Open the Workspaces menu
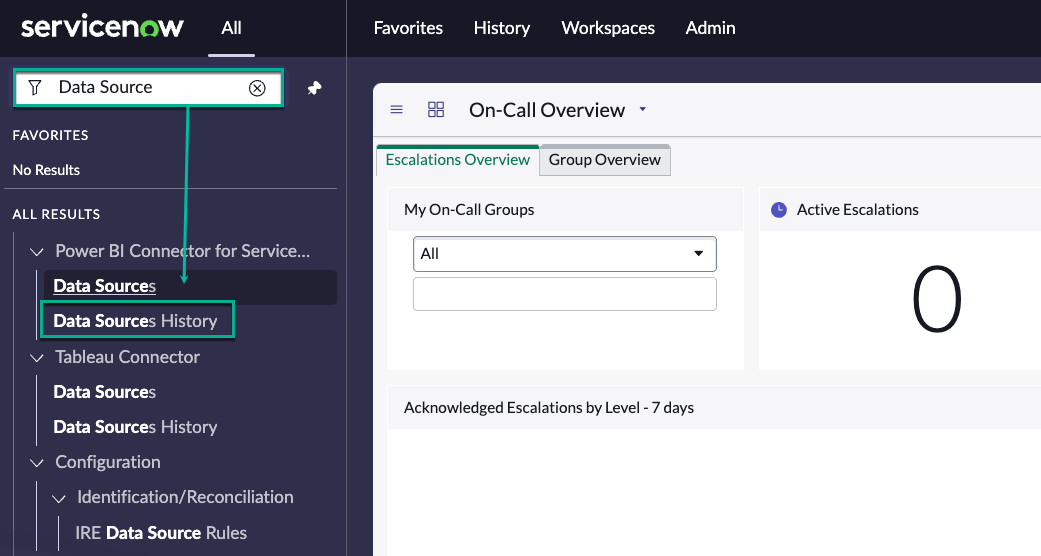Viewport: 1041px width, 556px height. (608, 28)
